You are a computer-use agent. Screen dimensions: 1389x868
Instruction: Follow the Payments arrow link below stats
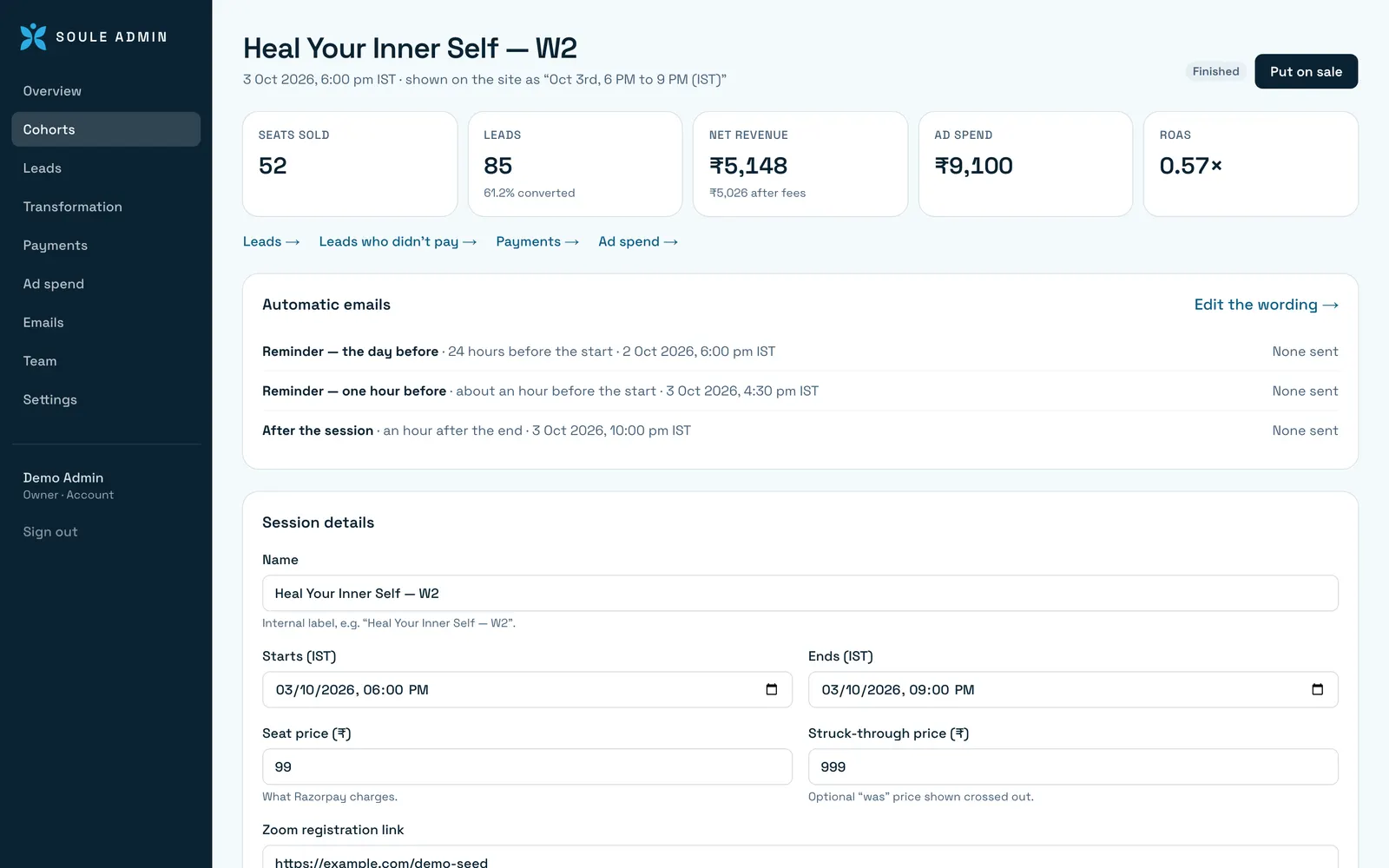click(537, 241)
